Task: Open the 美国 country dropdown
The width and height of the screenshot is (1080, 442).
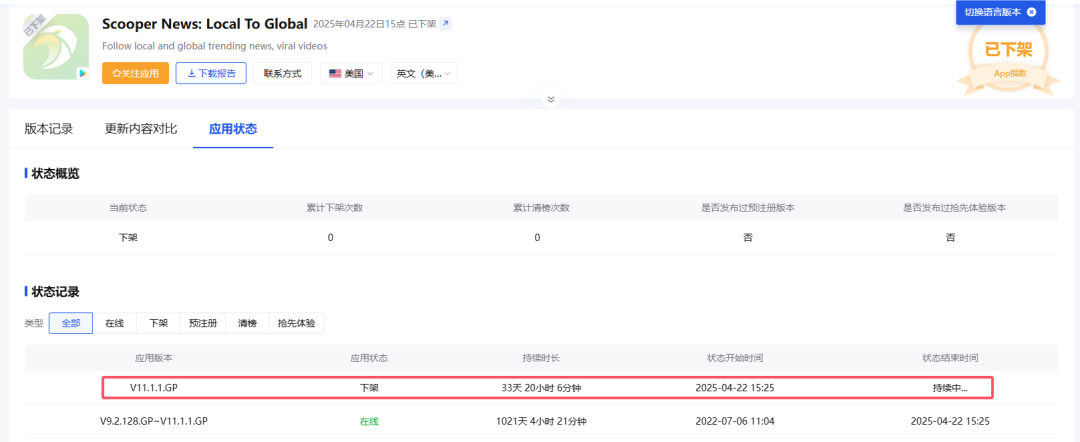Action: pos(351,73)
